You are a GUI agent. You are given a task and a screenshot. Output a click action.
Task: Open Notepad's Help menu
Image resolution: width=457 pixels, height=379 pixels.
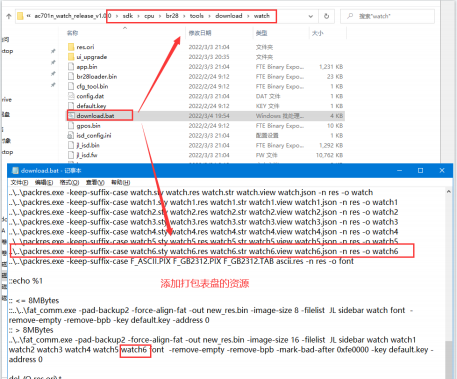(x=120, y=182)
